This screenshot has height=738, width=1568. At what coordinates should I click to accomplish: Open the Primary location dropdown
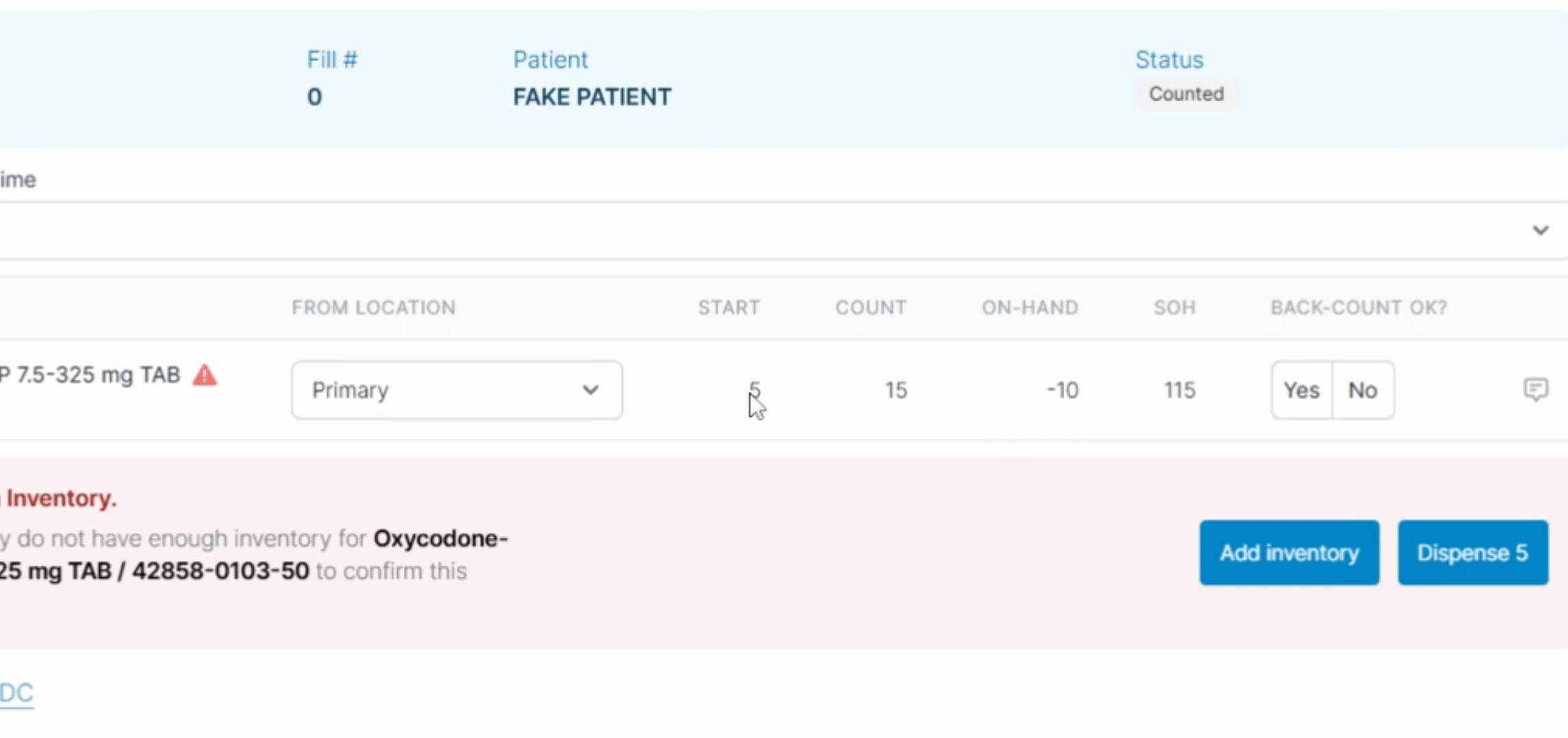pyautogui.click(x=457, y=390)
